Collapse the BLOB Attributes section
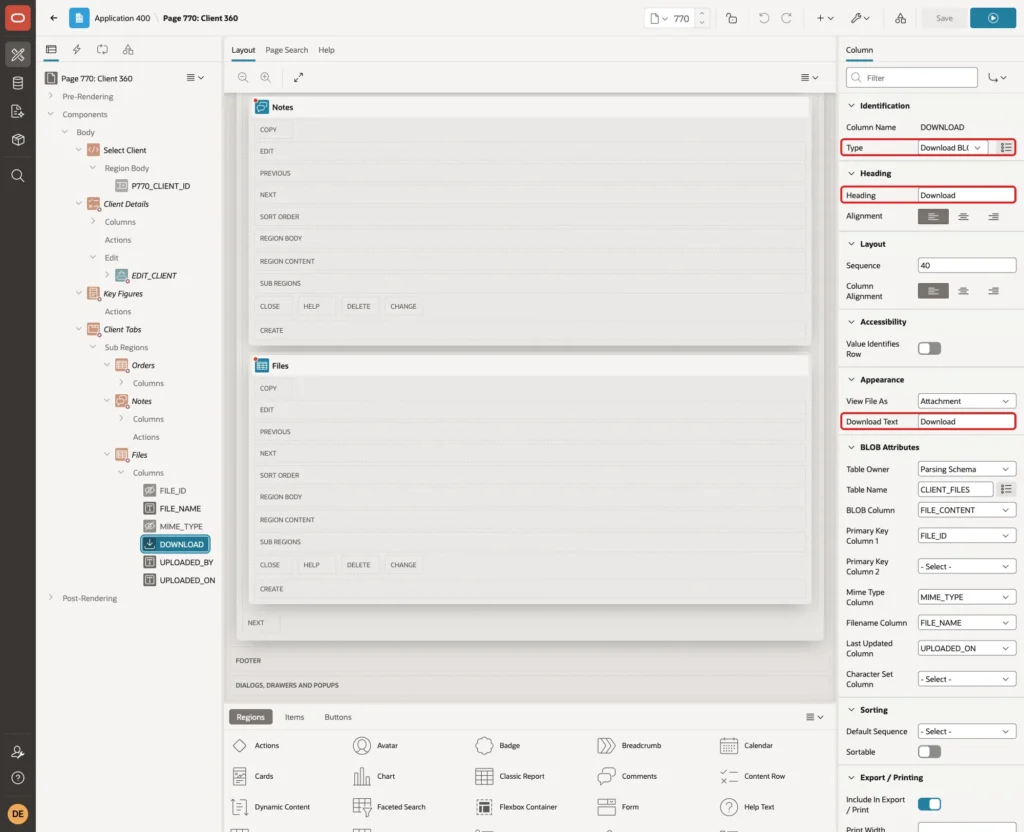The width and height of the screenshot is (1024, 832). (x=851, y=447)
